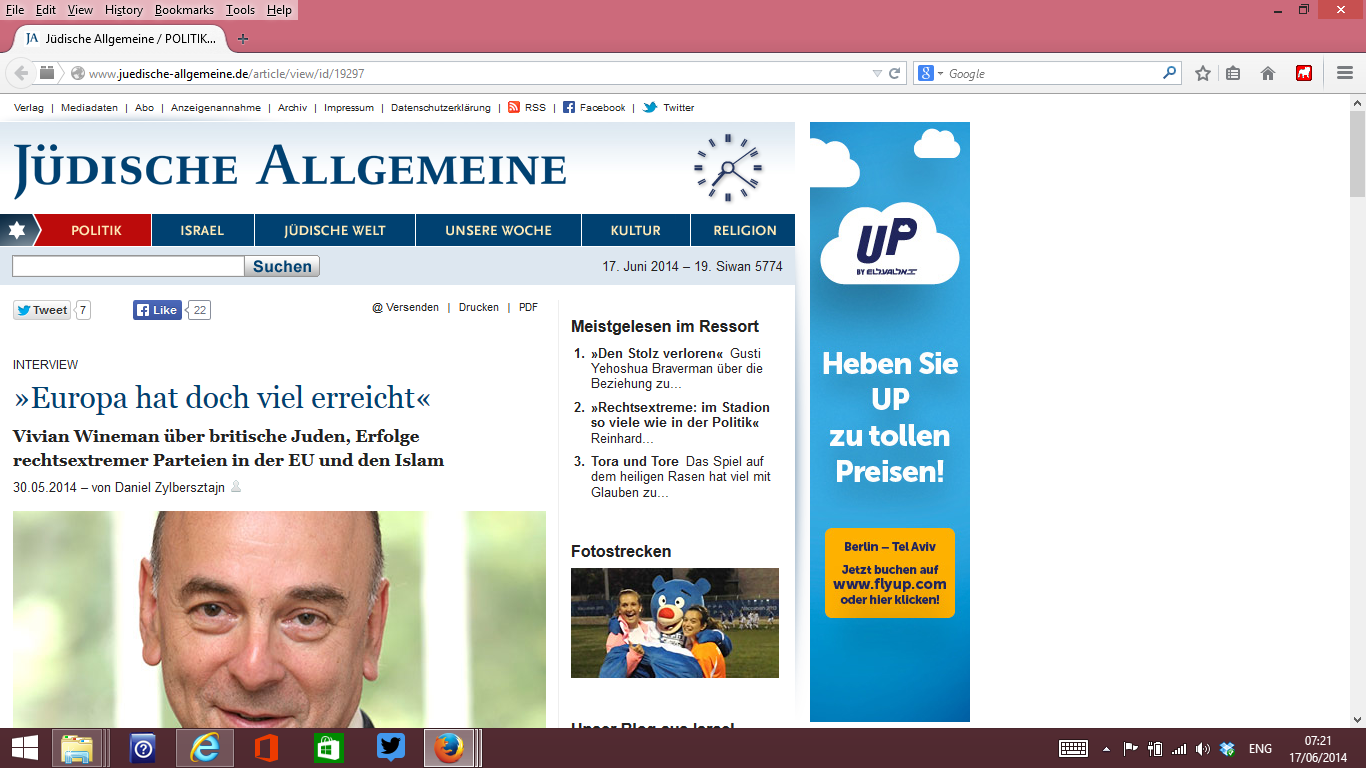This screenshot has width=1366, height=768.
Task: Open the Google search engine dropdown
Action: pyautogui.click(x=930, y=73)
